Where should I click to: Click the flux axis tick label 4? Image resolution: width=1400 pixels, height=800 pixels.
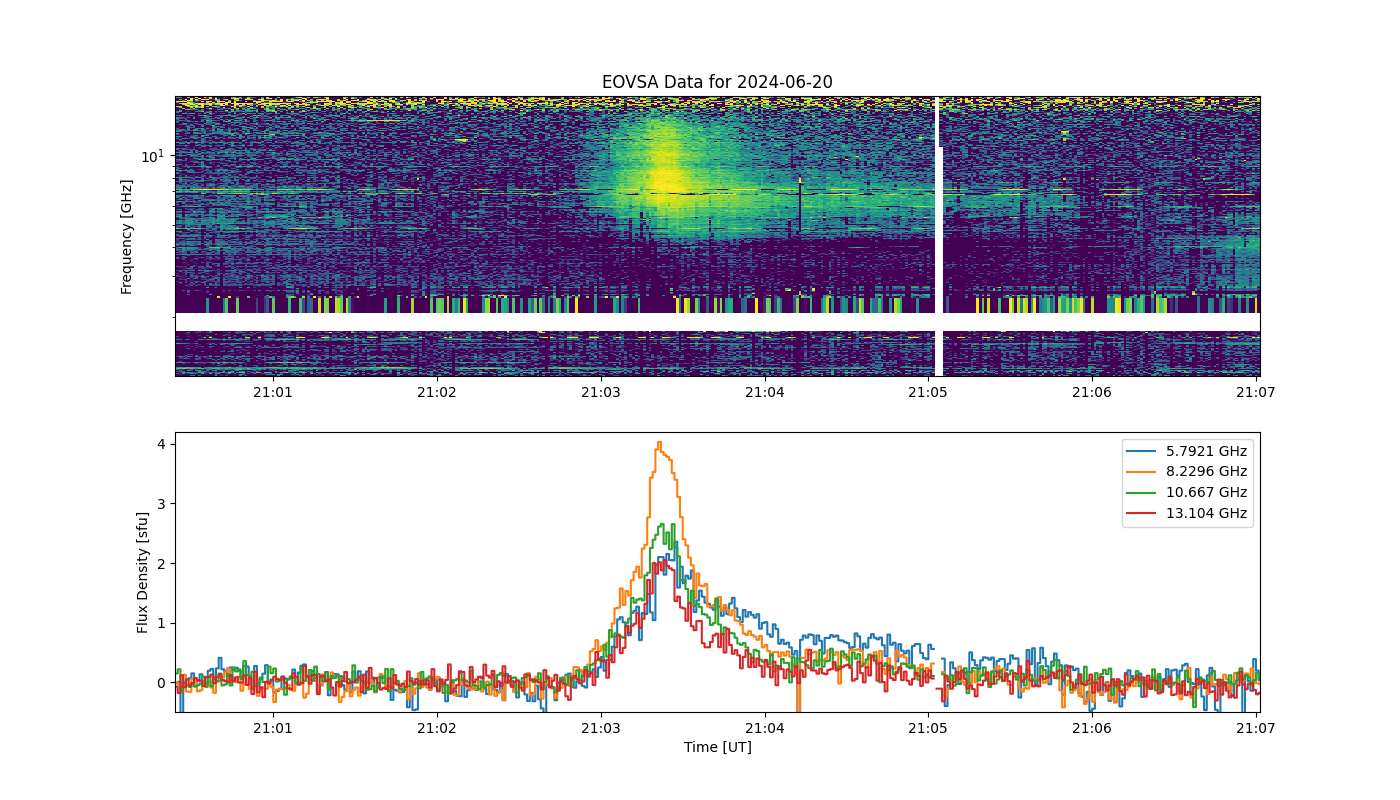[160, 443]
